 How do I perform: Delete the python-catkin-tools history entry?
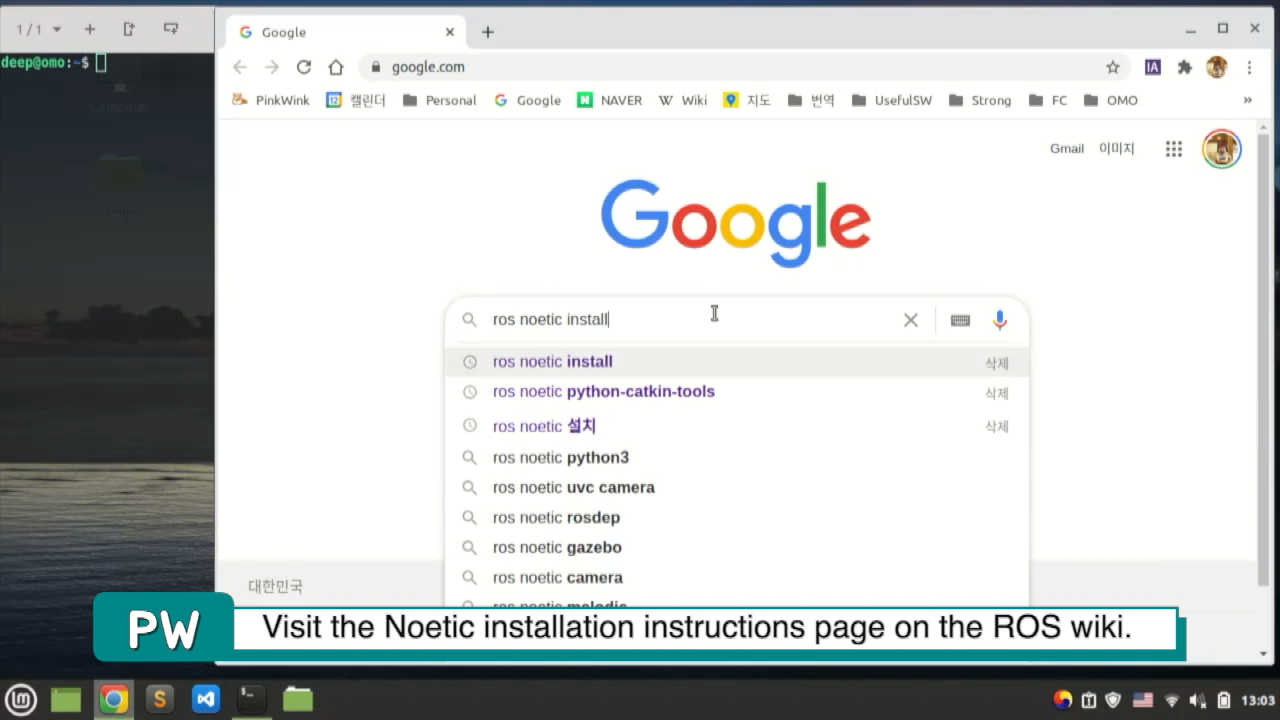pyautogui.click(x=997, y=393)
